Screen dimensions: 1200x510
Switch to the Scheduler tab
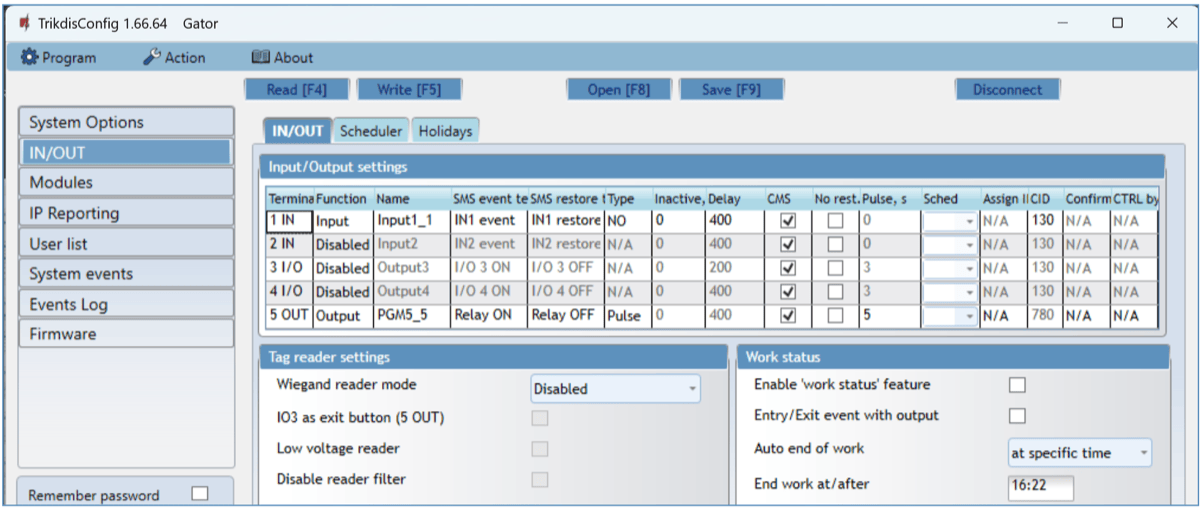pyautogui.click(x=370, y=131)
